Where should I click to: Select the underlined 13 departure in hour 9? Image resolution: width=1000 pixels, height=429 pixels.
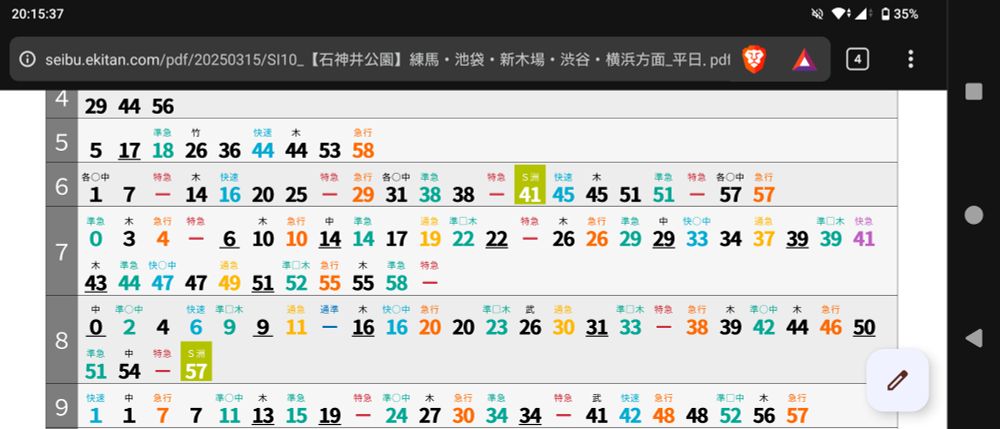pyautogui.click(x=263, y=409)
